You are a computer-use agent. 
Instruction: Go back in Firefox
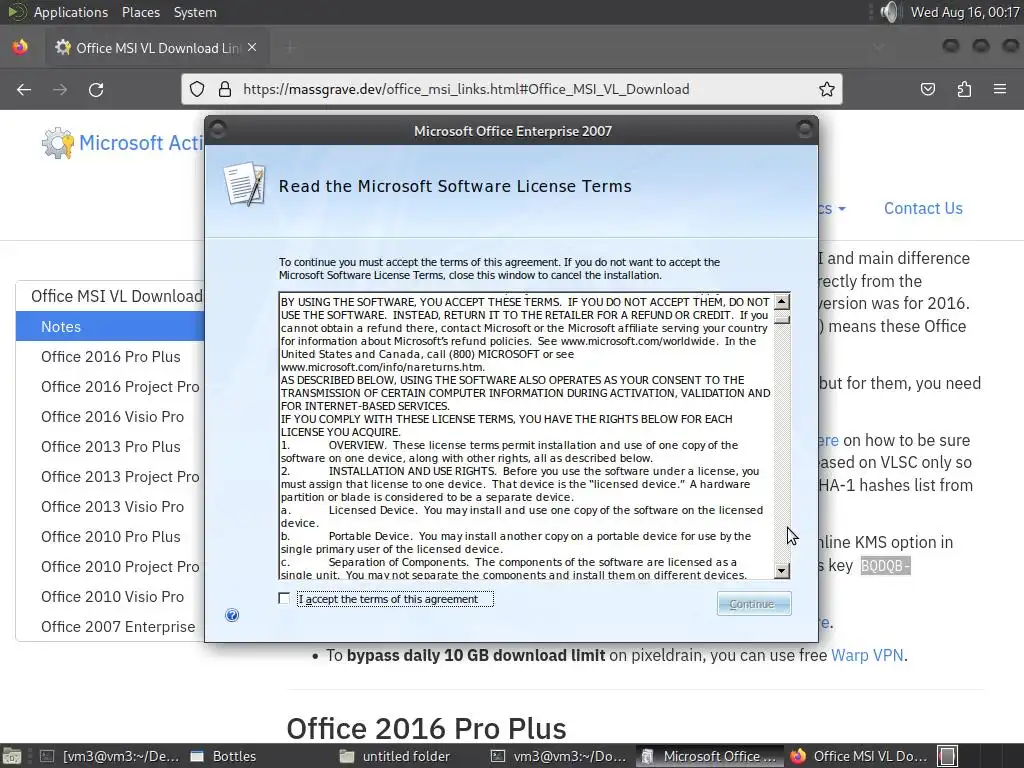pos(24,89)
